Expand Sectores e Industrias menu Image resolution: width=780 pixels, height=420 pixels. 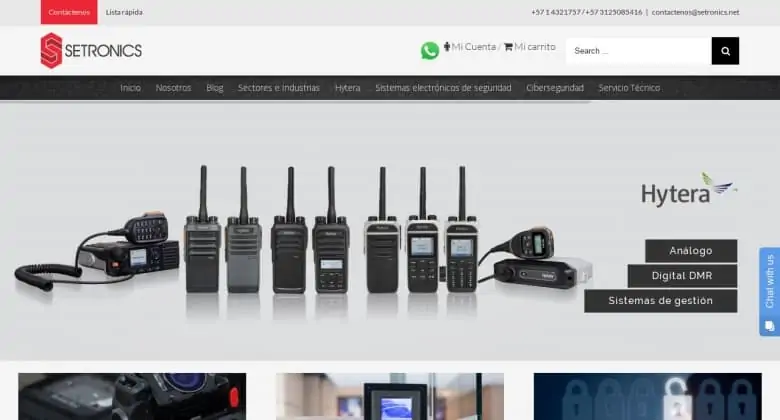tap(279, 88)
